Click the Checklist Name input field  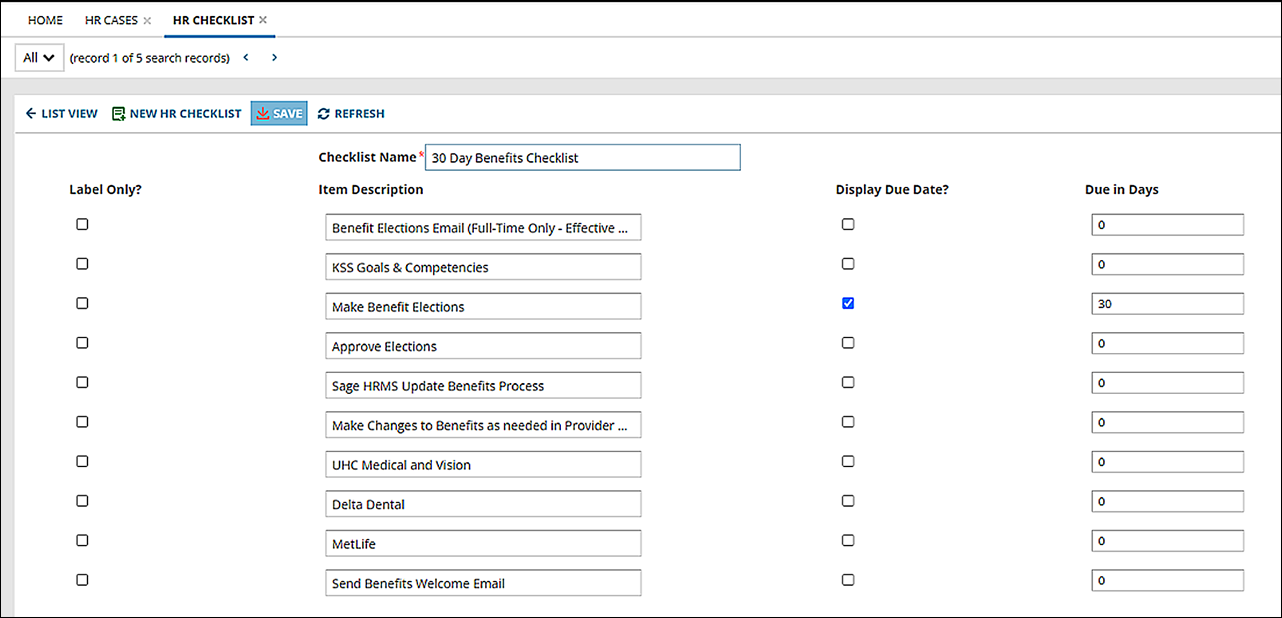click(583, 157)
